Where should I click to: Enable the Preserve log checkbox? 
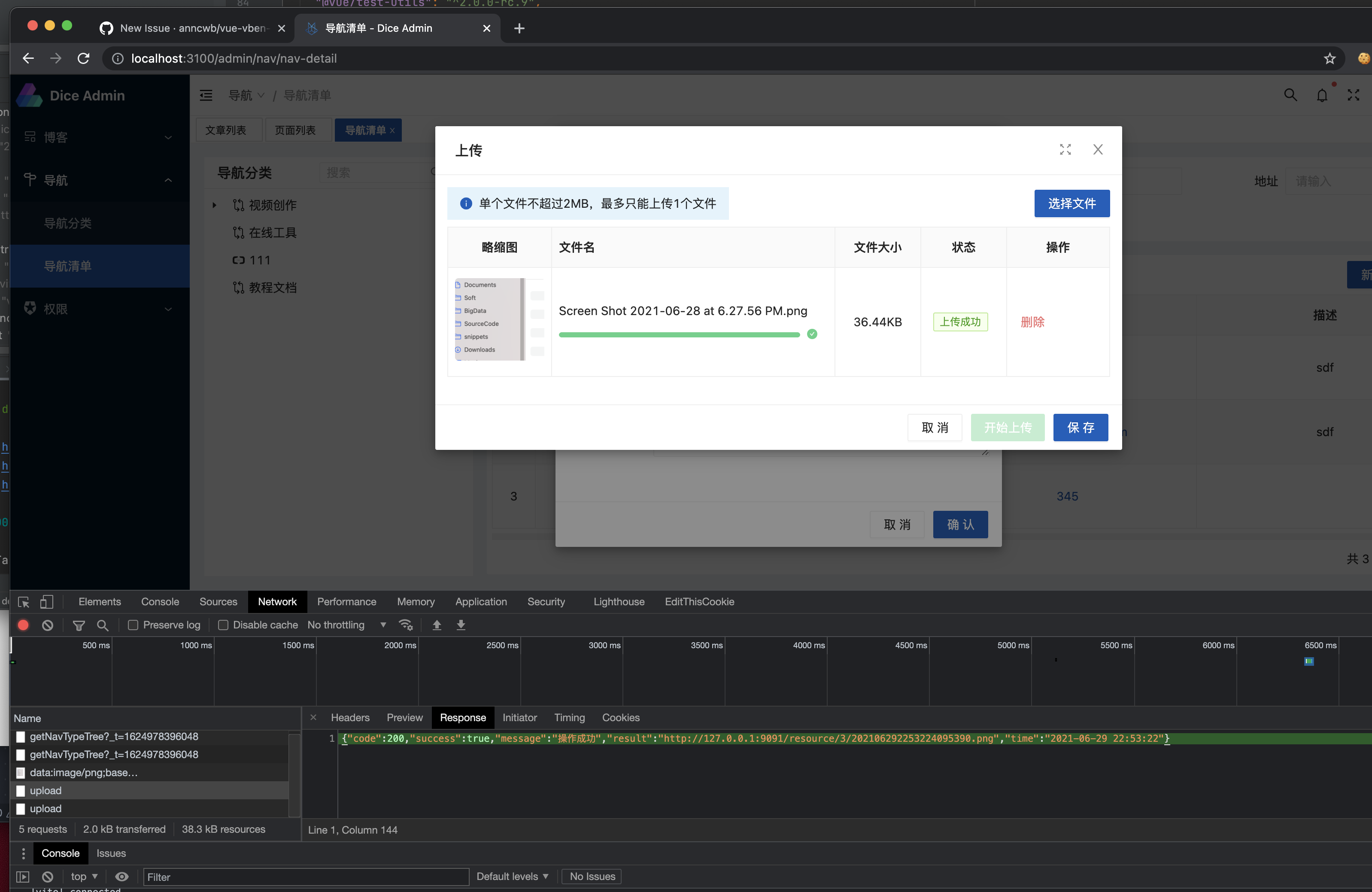tap(133, 625)
